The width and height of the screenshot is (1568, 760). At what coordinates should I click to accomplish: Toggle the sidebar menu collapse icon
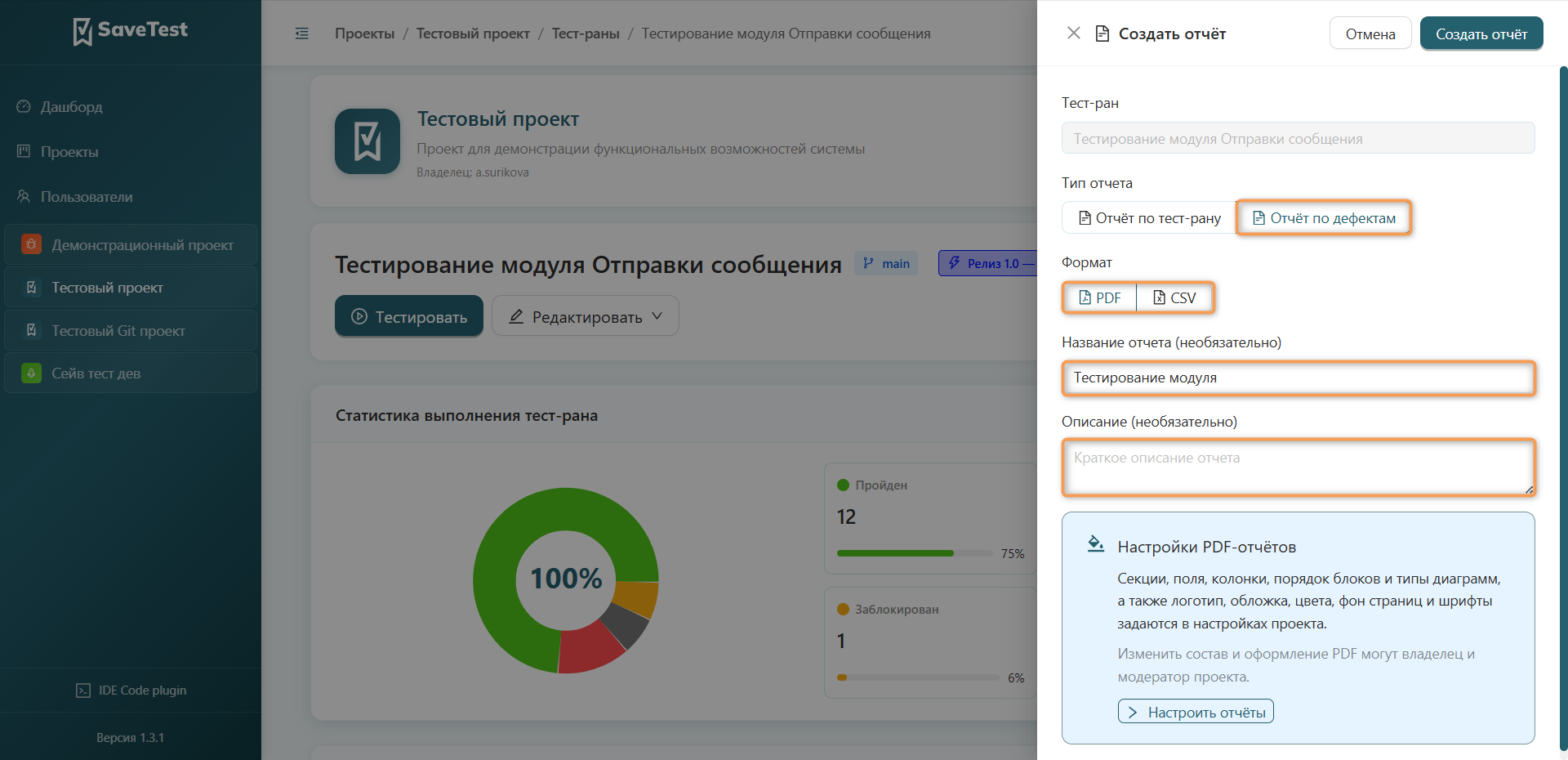pos(302,34)
